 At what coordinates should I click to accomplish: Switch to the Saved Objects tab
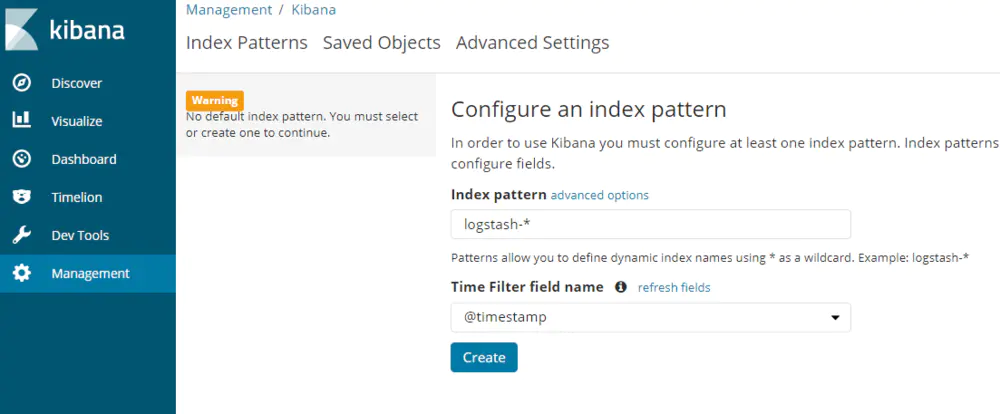[381, 43]
